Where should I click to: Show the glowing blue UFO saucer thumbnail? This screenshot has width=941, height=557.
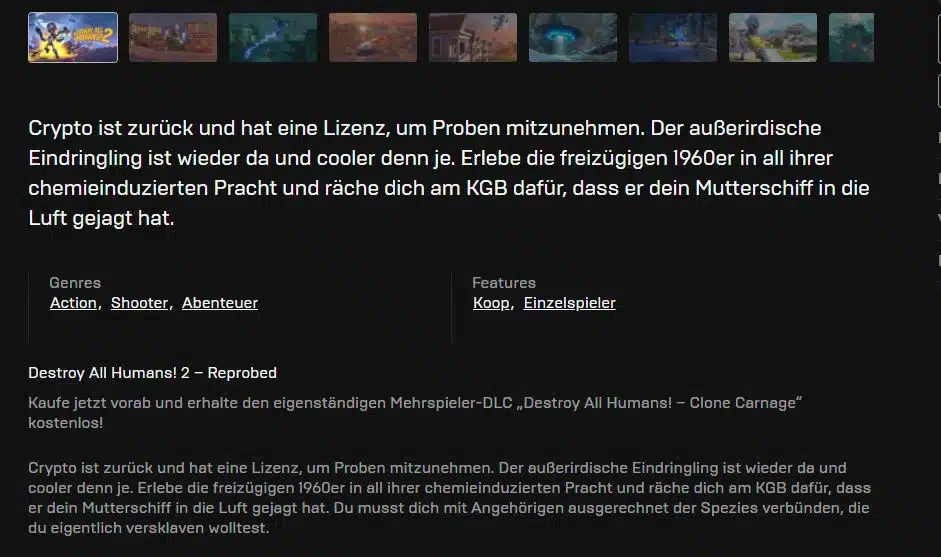573,37
